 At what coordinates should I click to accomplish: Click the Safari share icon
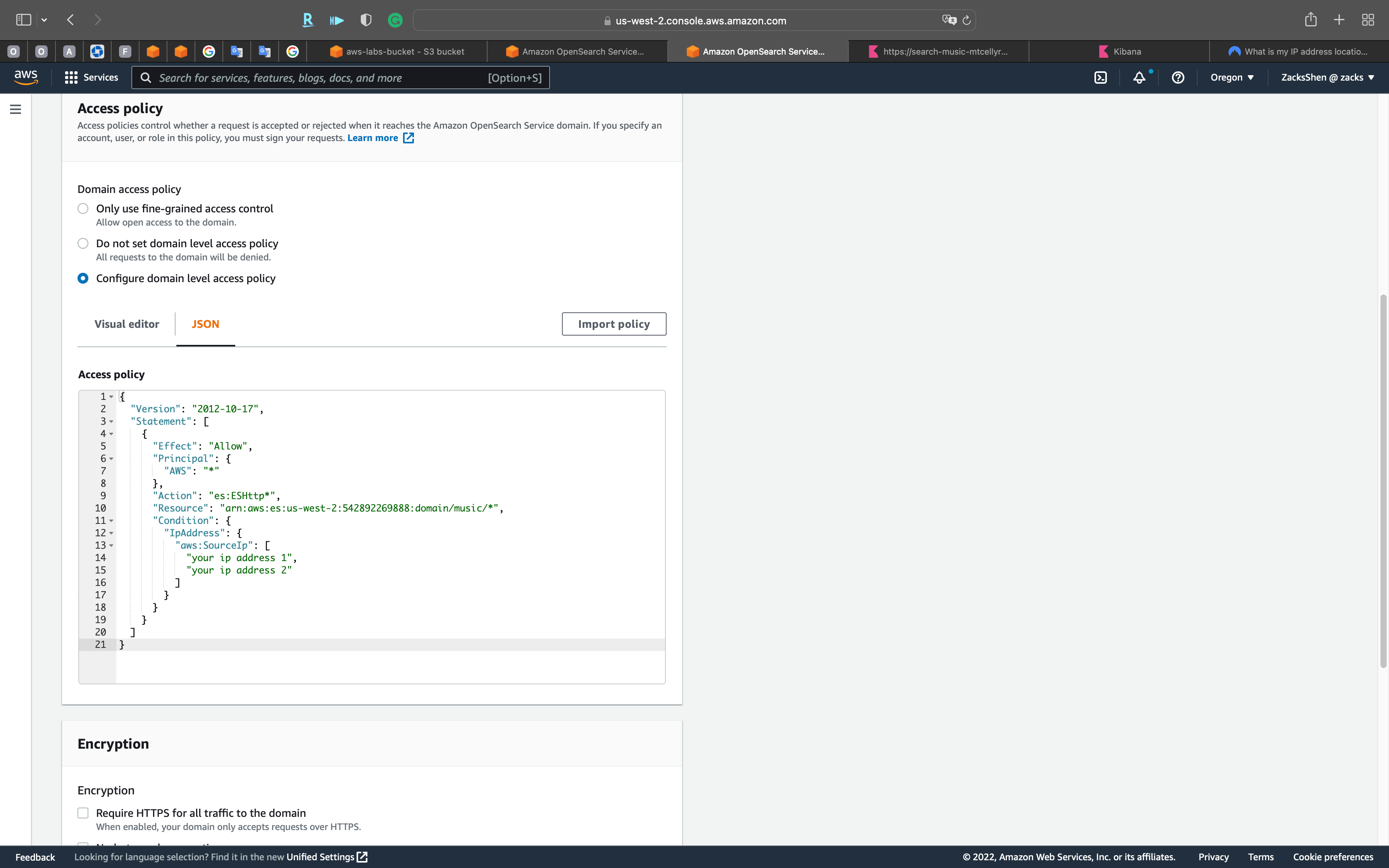1310,19
